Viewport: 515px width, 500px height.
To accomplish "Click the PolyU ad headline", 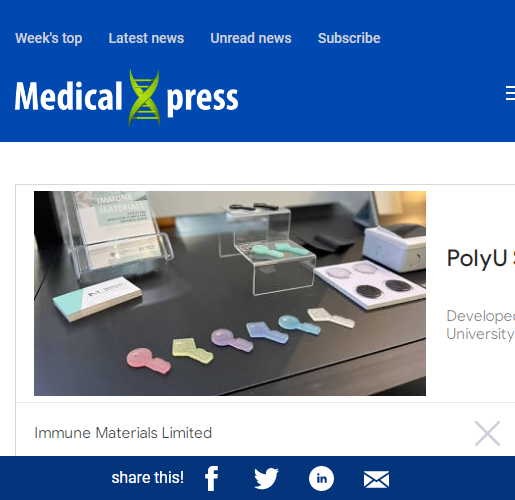I will coord(481,258).
